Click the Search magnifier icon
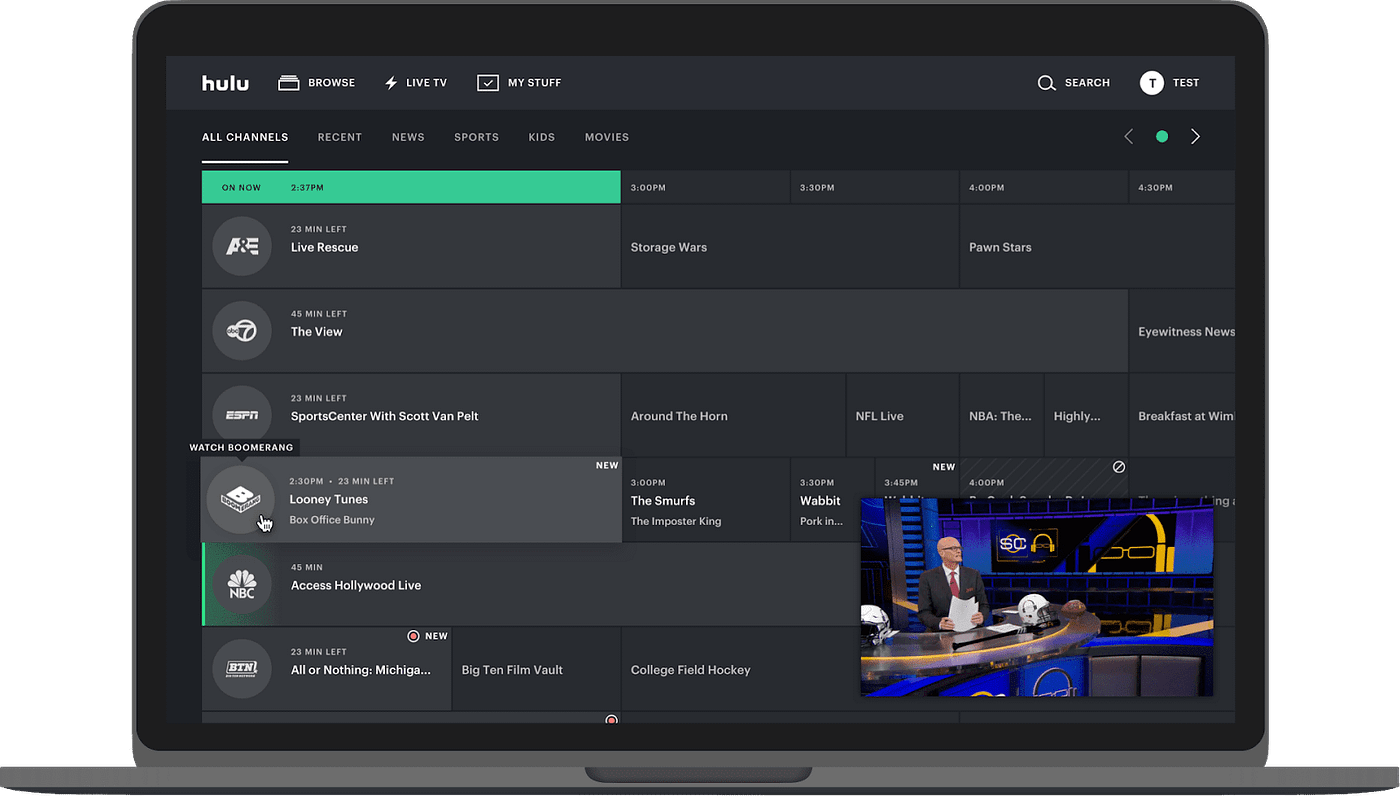The image size is (1400, 796). [x=1046, y=83]
